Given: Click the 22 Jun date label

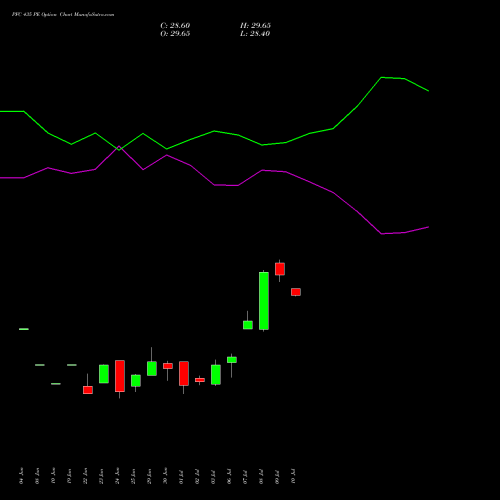Looking at the screenshot, I should (86, 476).
